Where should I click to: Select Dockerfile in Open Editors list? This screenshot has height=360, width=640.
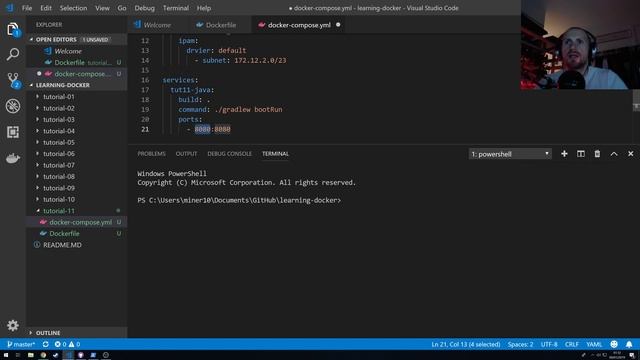point(77,62)
